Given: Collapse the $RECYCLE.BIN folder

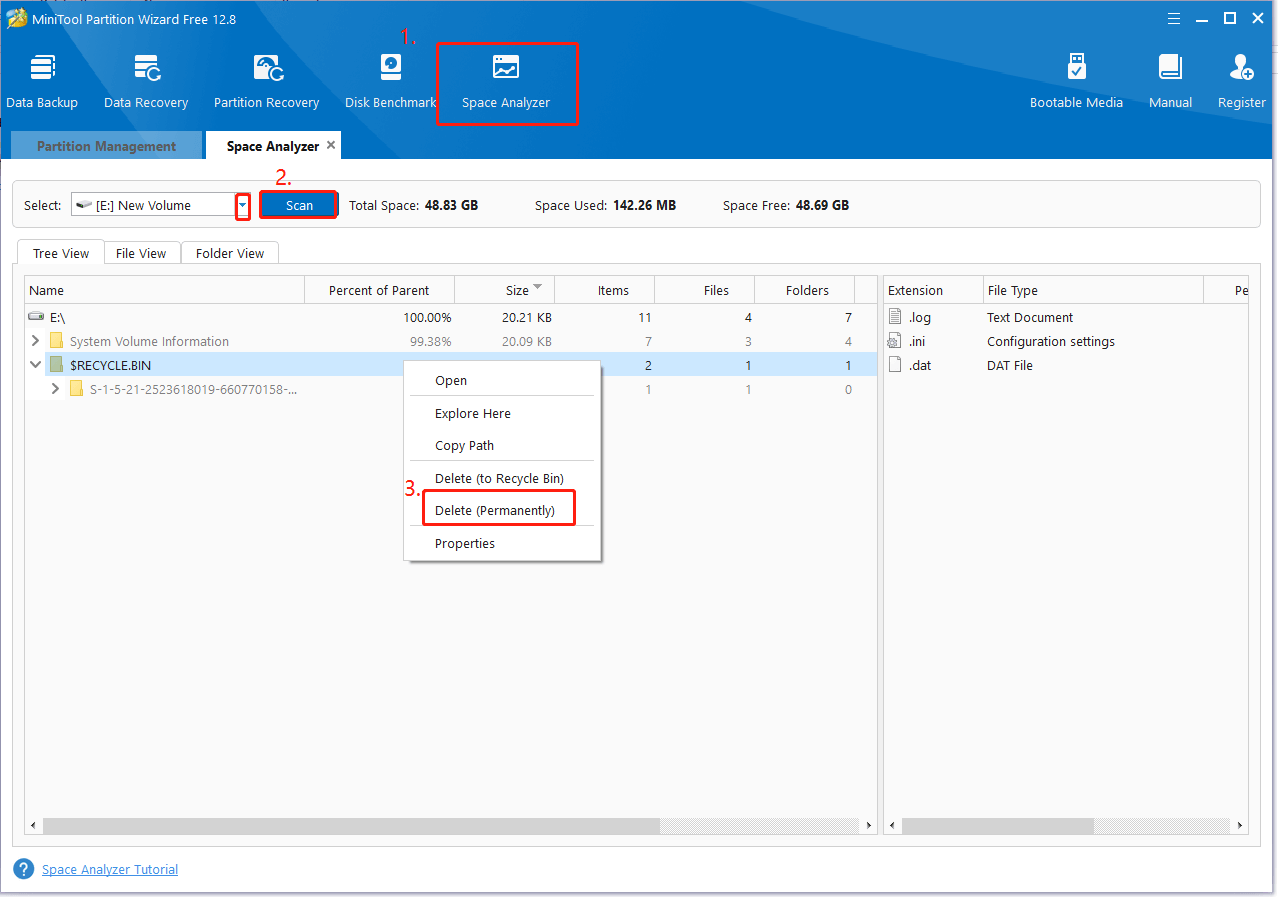Looking at the screenshot, I should 37,365.
